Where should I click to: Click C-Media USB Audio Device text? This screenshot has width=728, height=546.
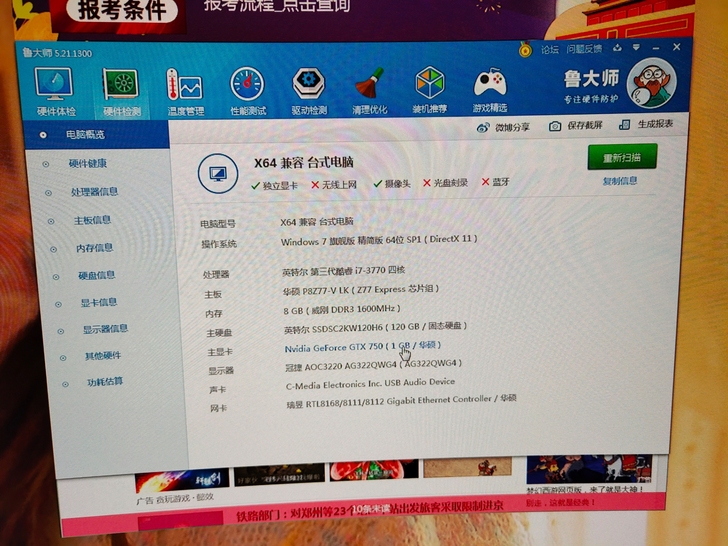(x=370, y=384)
